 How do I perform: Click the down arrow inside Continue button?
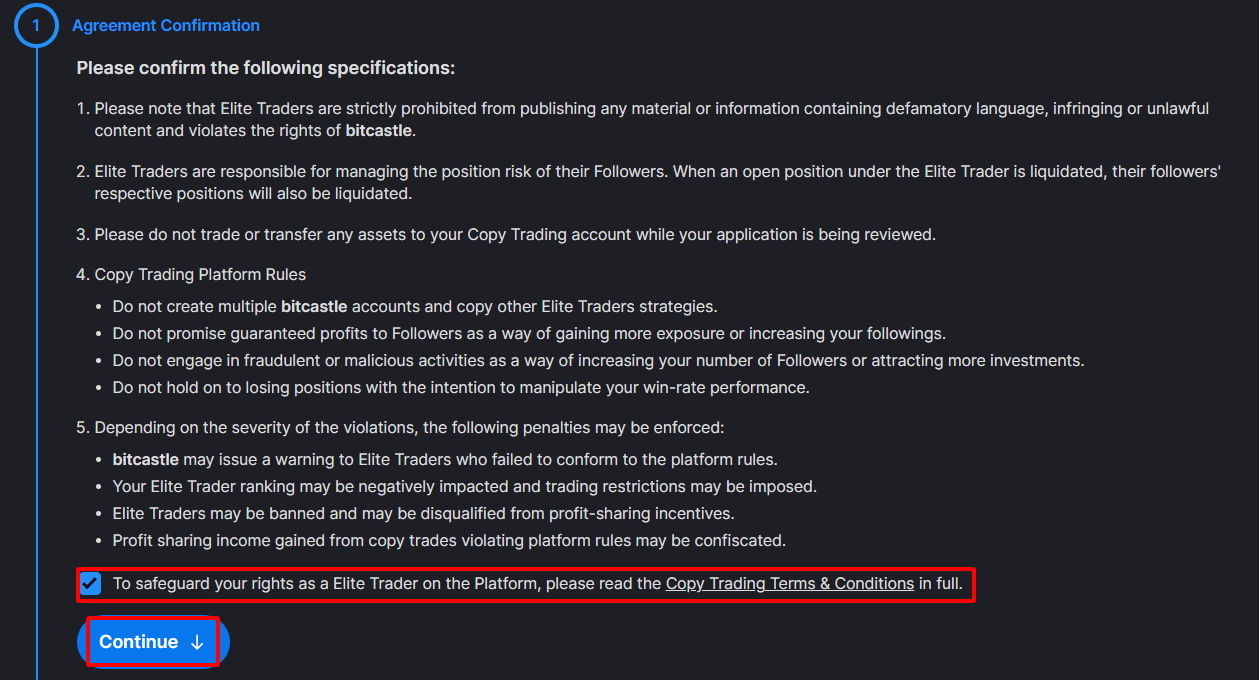coord(197,642)
